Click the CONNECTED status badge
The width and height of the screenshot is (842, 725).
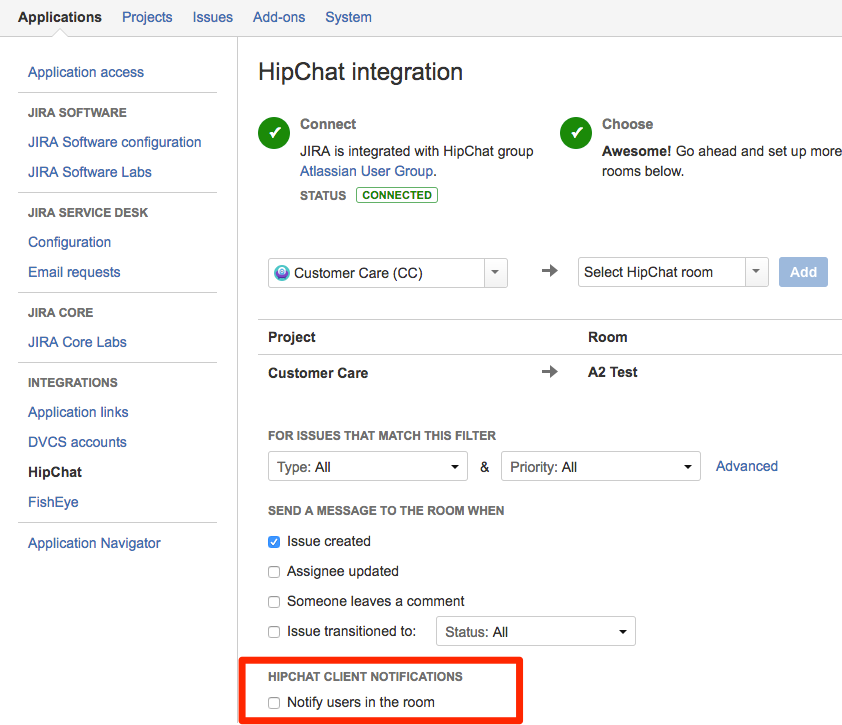pos(397,195)
